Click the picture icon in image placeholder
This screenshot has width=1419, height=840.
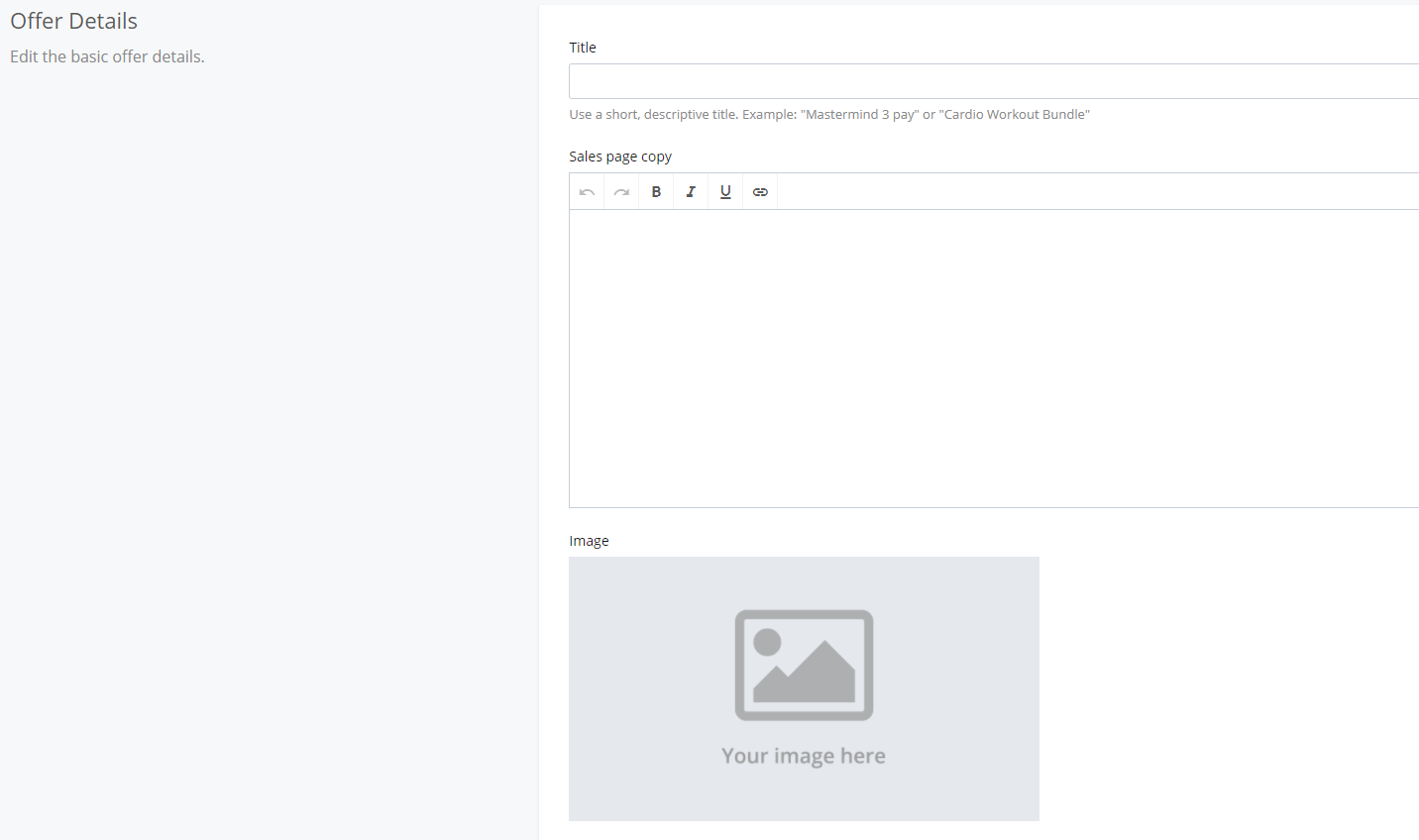[804, 665]
